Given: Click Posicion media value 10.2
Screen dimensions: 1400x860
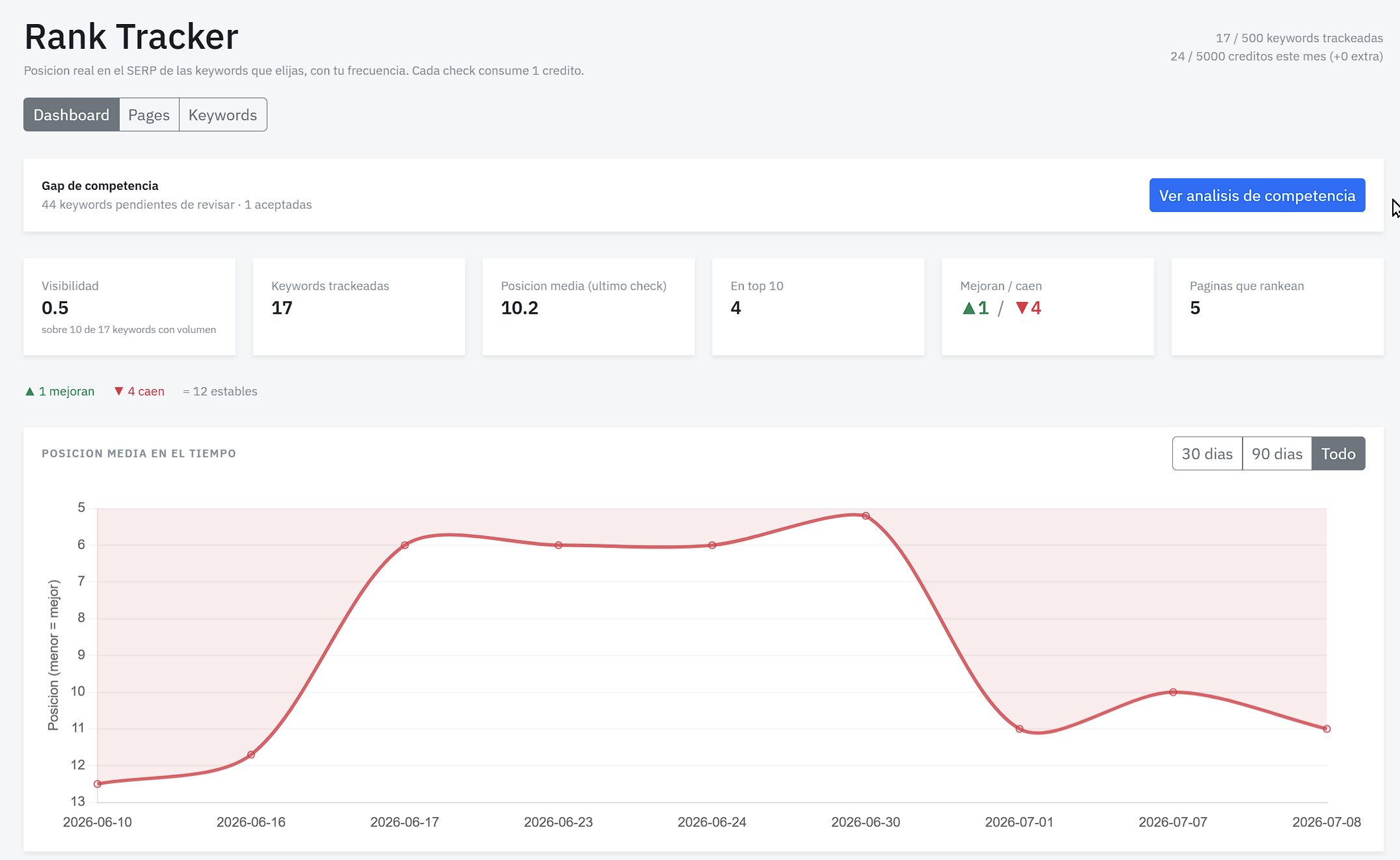Looking at the screenshot, I should click(x=520, y=308).
